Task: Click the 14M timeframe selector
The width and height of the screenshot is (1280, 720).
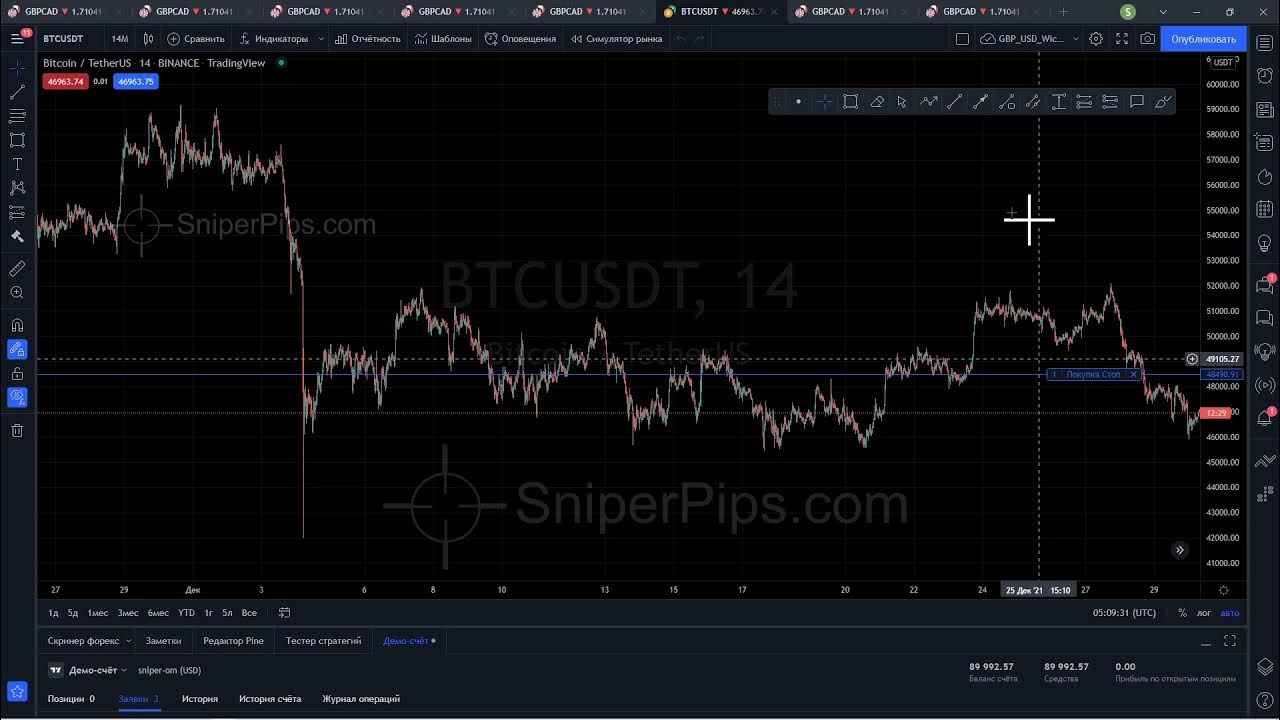Action: (120, 39)
